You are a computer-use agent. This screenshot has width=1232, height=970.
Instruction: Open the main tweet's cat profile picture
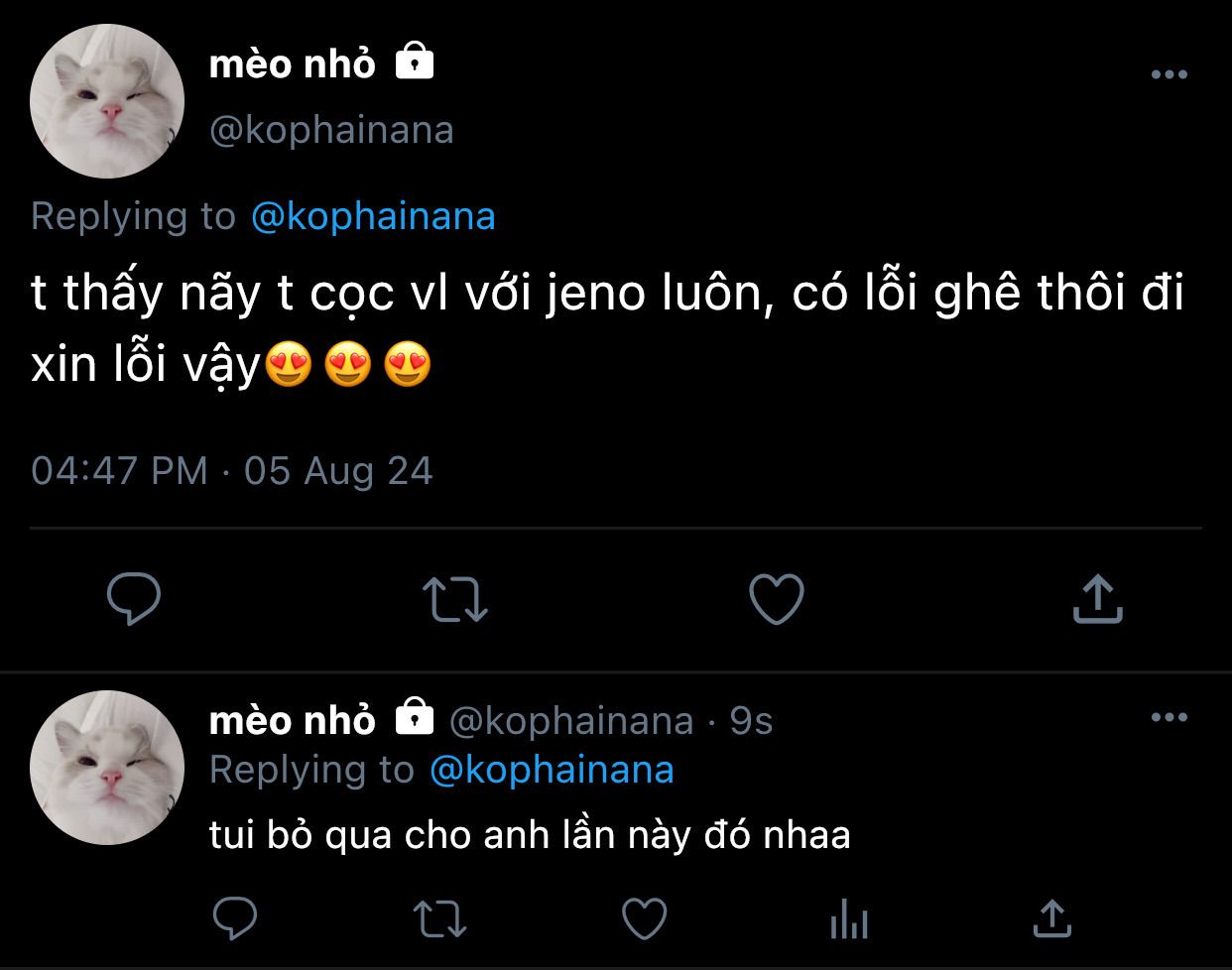click(107, 101)
